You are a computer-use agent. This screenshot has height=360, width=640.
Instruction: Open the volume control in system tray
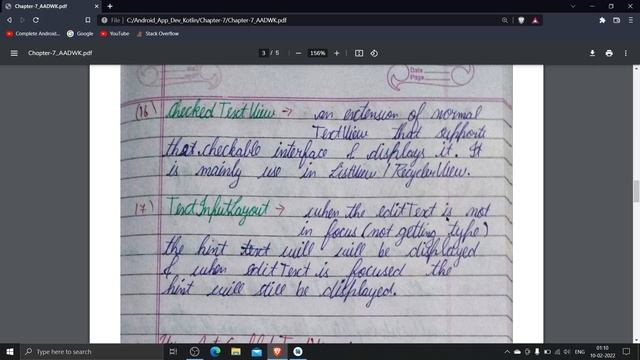567,351
